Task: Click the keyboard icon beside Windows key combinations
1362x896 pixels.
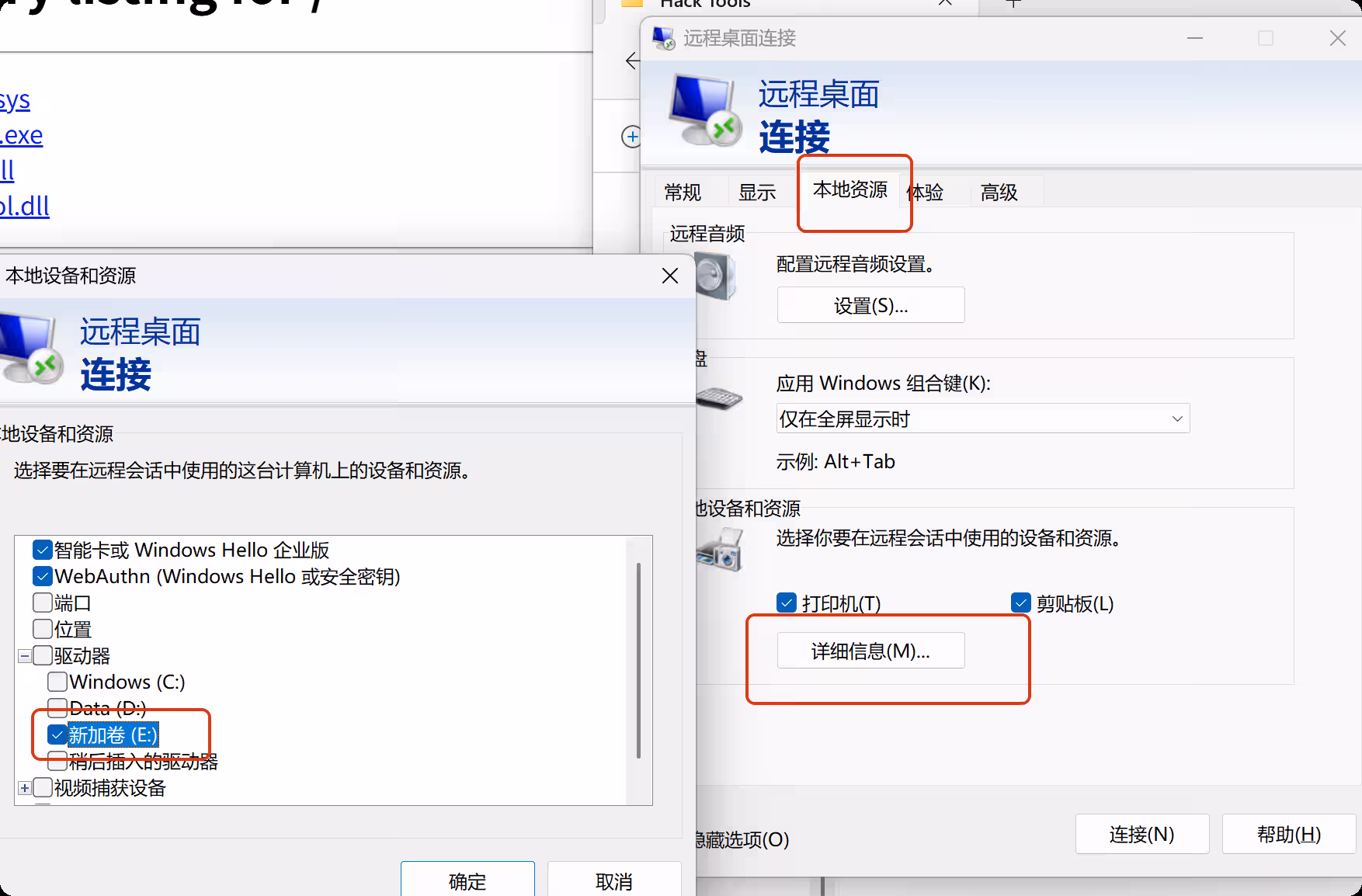Action: (718, 398)
